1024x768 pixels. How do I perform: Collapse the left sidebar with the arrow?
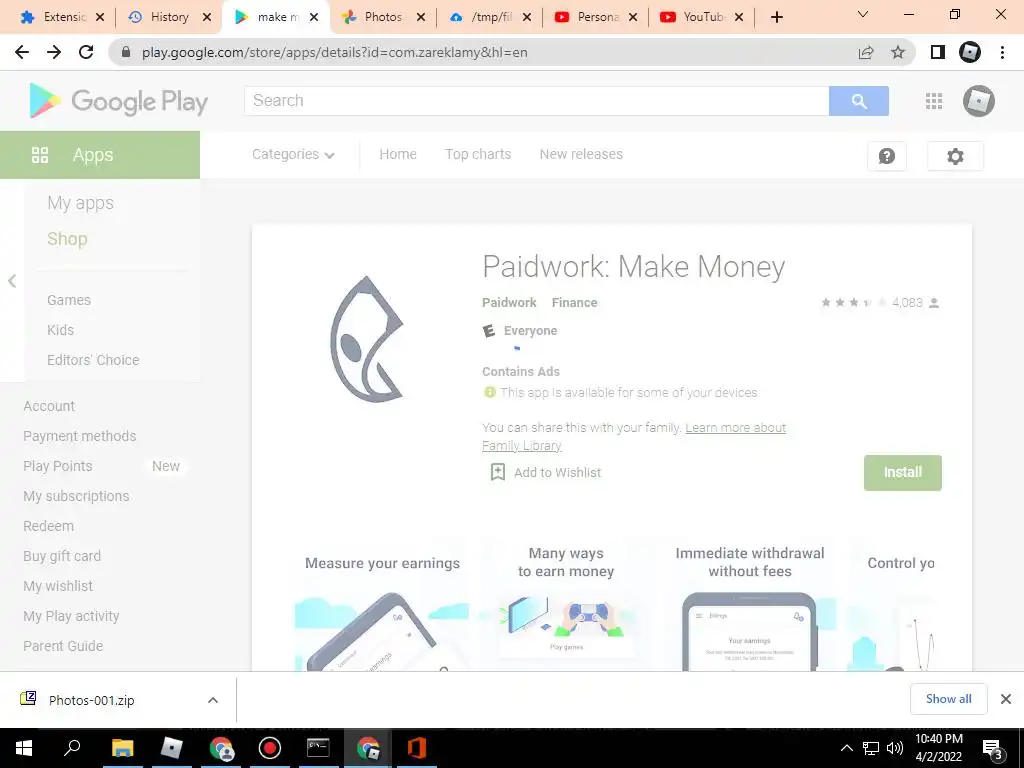tap(12, 281)
